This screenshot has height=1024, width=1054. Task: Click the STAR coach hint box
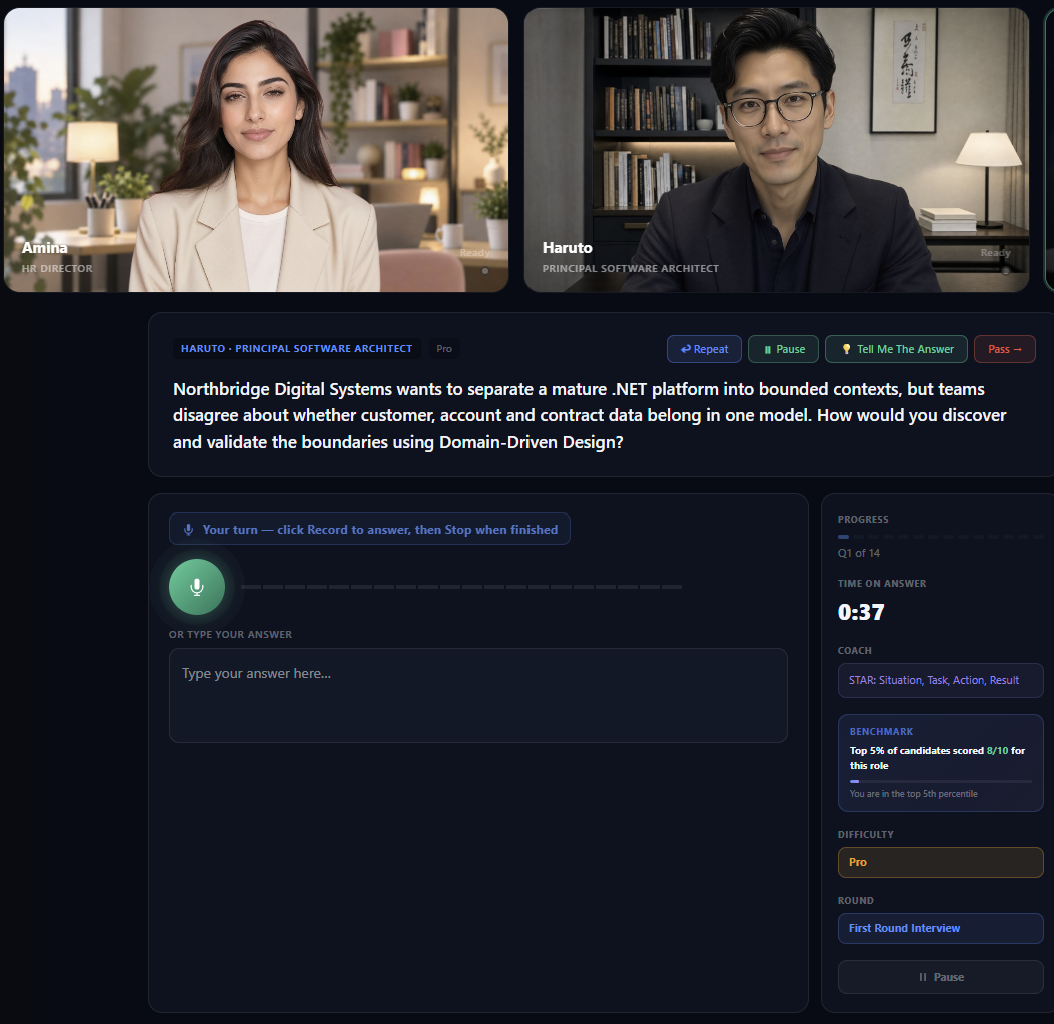tap(940, 680)
